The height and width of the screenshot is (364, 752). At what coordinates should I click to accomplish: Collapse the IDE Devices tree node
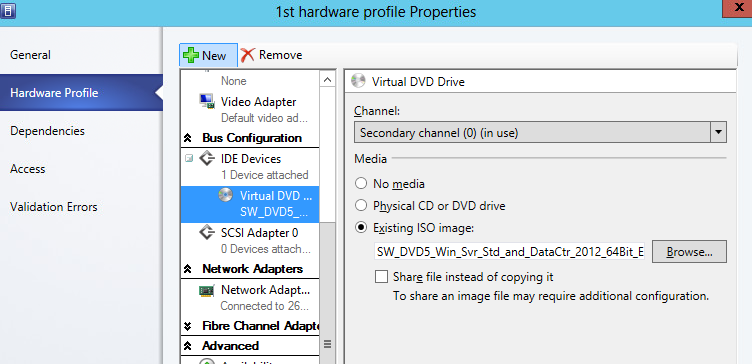[x=189, y=158]
